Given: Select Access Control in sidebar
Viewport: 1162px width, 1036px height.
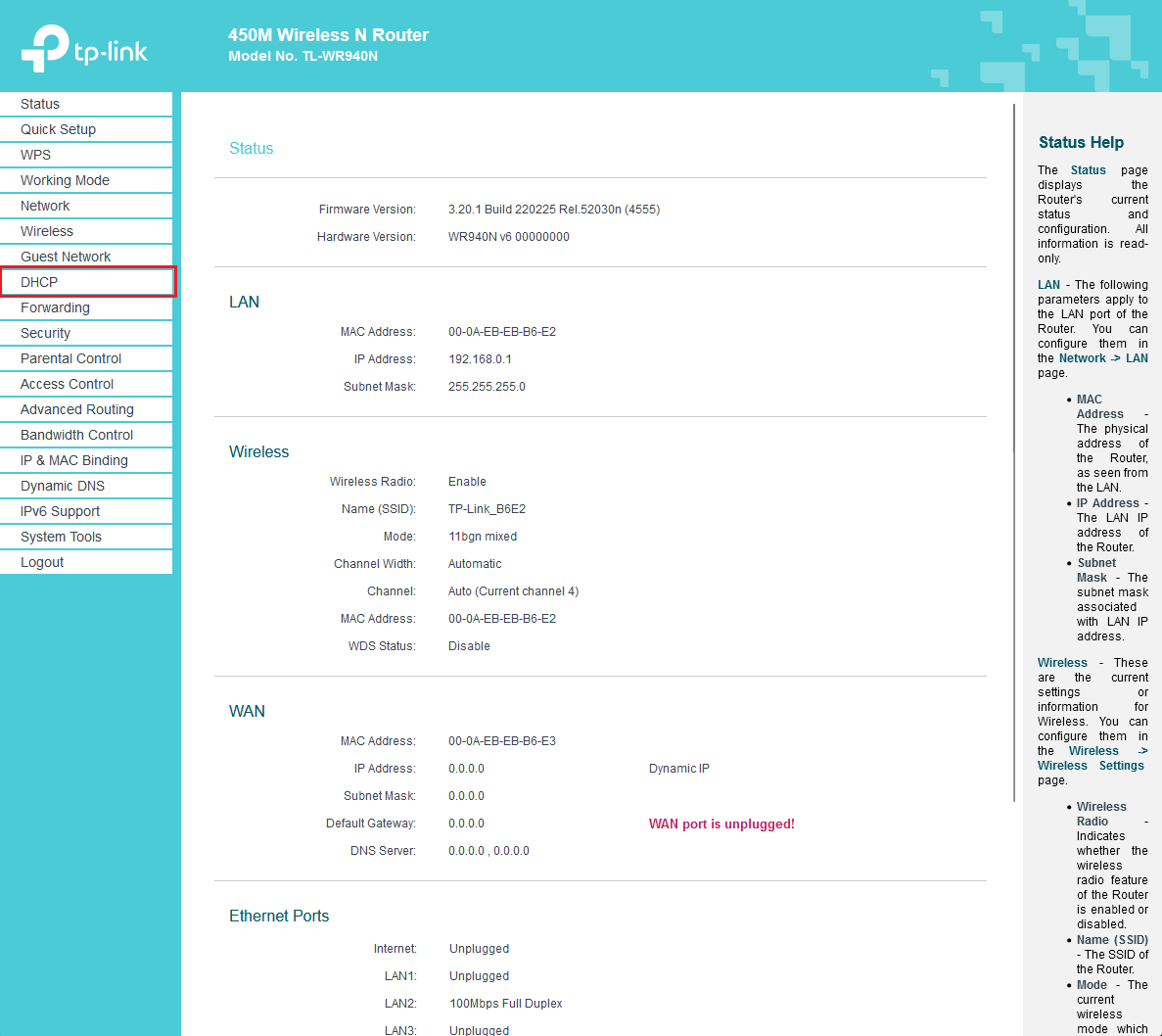Looking at the screenshot, I should click(x=67, y=384).
